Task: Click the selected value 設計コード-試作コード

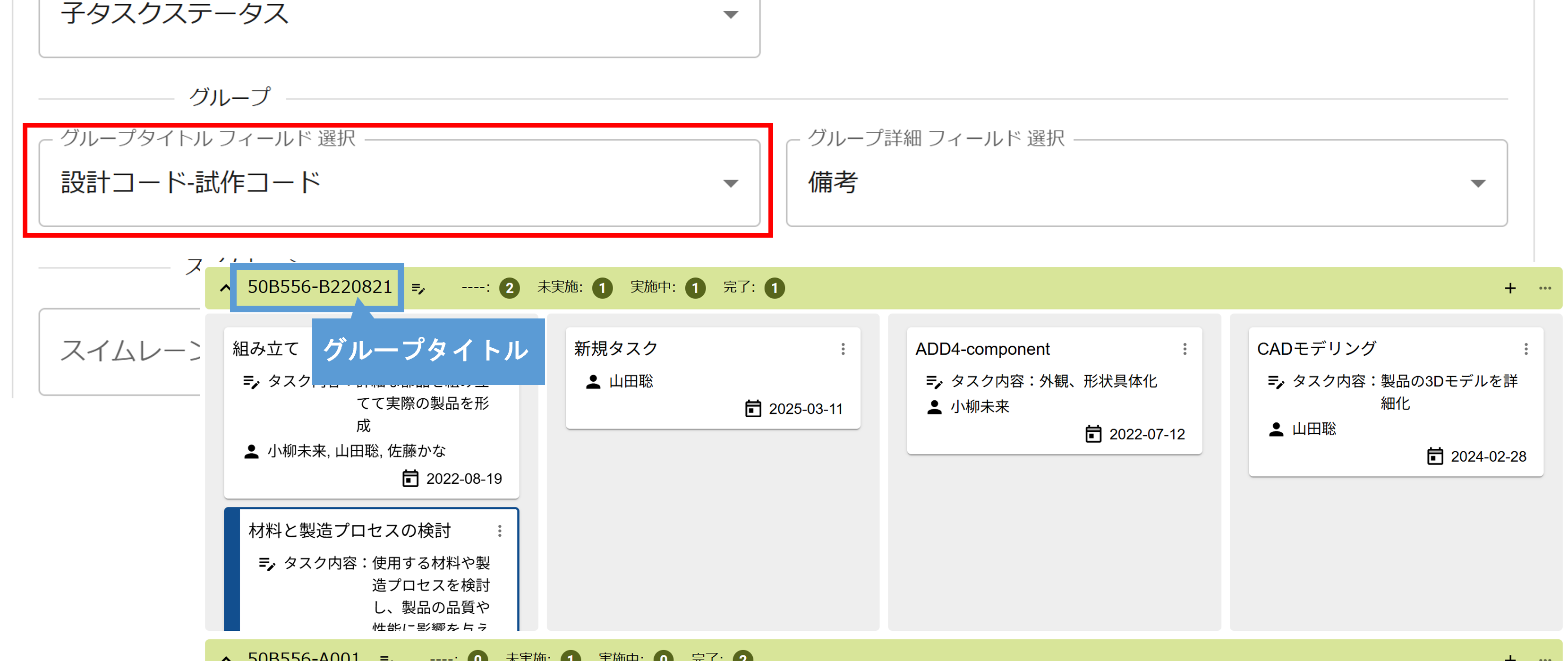Action: click(x=191, y=182)
